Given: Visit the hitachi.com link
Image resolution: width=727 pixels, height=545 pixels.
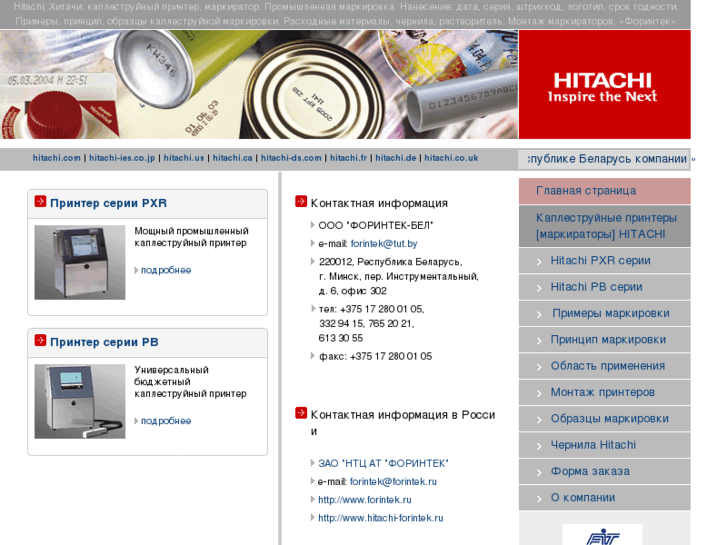Looking at the screenshot, I should pyautogui.click(x=57, y=158).
